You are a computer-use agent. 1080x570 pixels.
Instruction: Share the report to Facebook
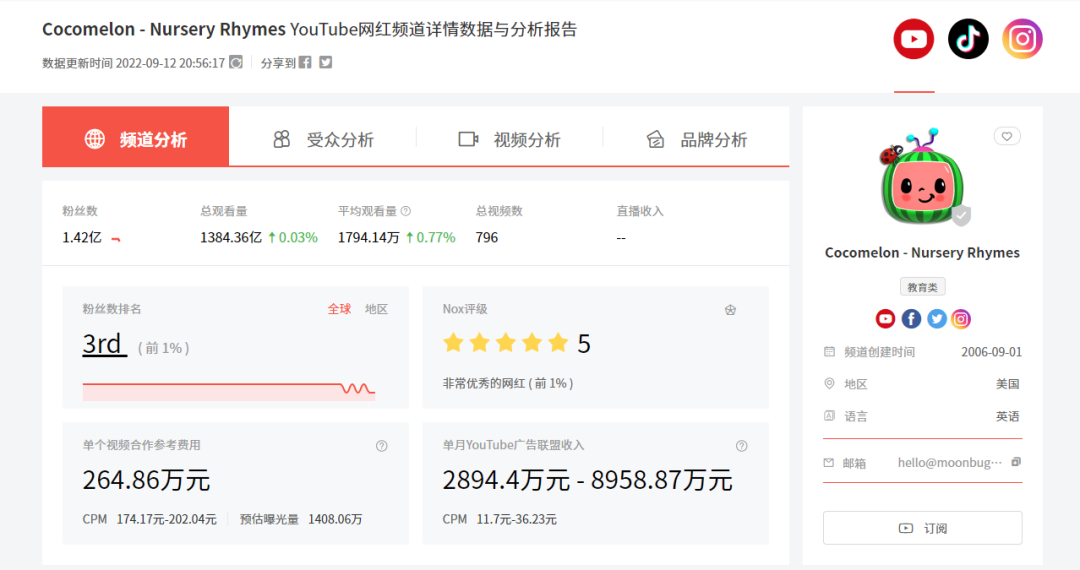click(x=305, y=62)
